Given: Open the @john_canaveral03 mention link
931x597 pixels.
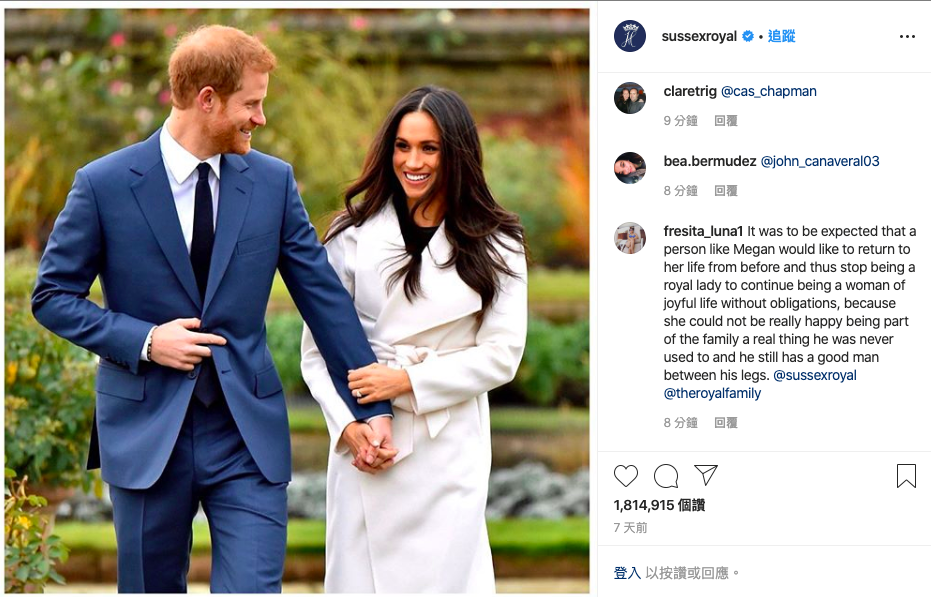Looking at the screenshot, I should 820,162.
